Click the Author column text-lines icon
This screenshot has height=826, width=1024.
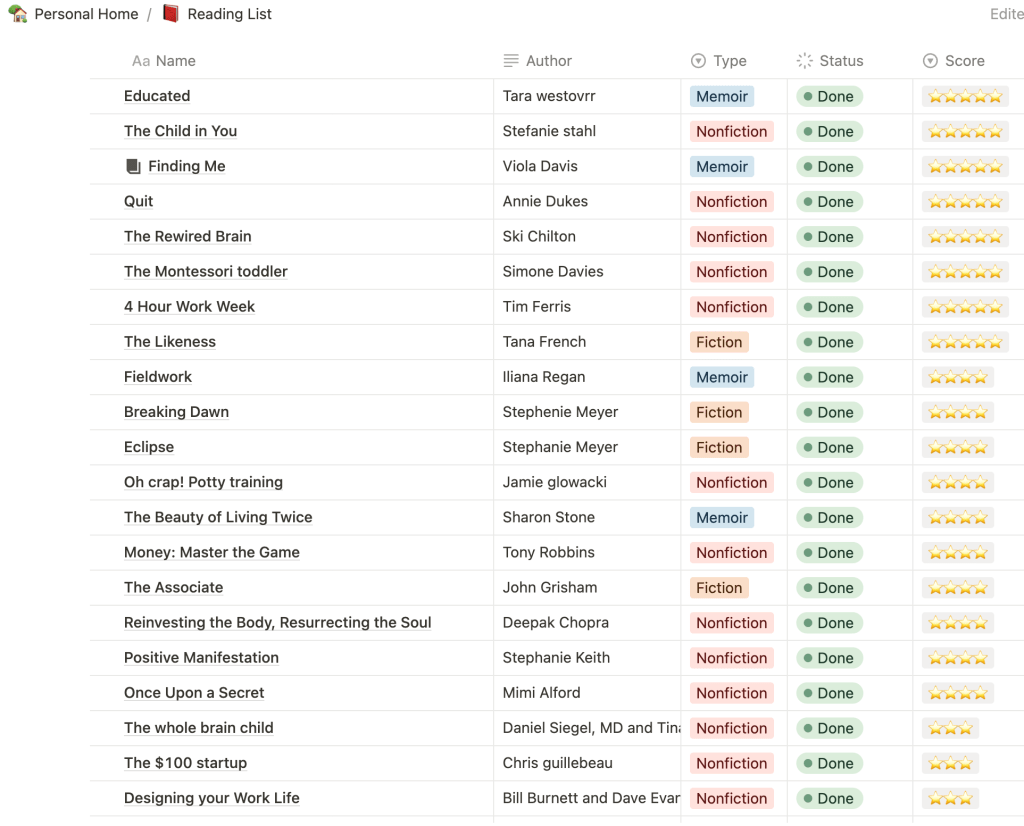click(511, 61)
